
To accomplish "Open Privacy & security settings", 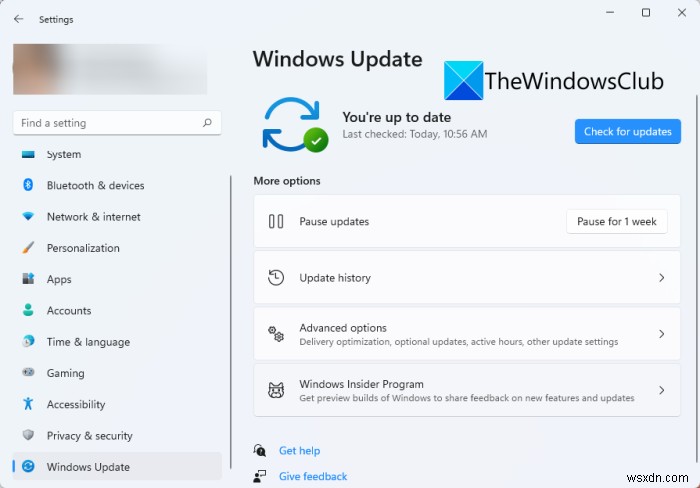I will (x=117, y=436).
